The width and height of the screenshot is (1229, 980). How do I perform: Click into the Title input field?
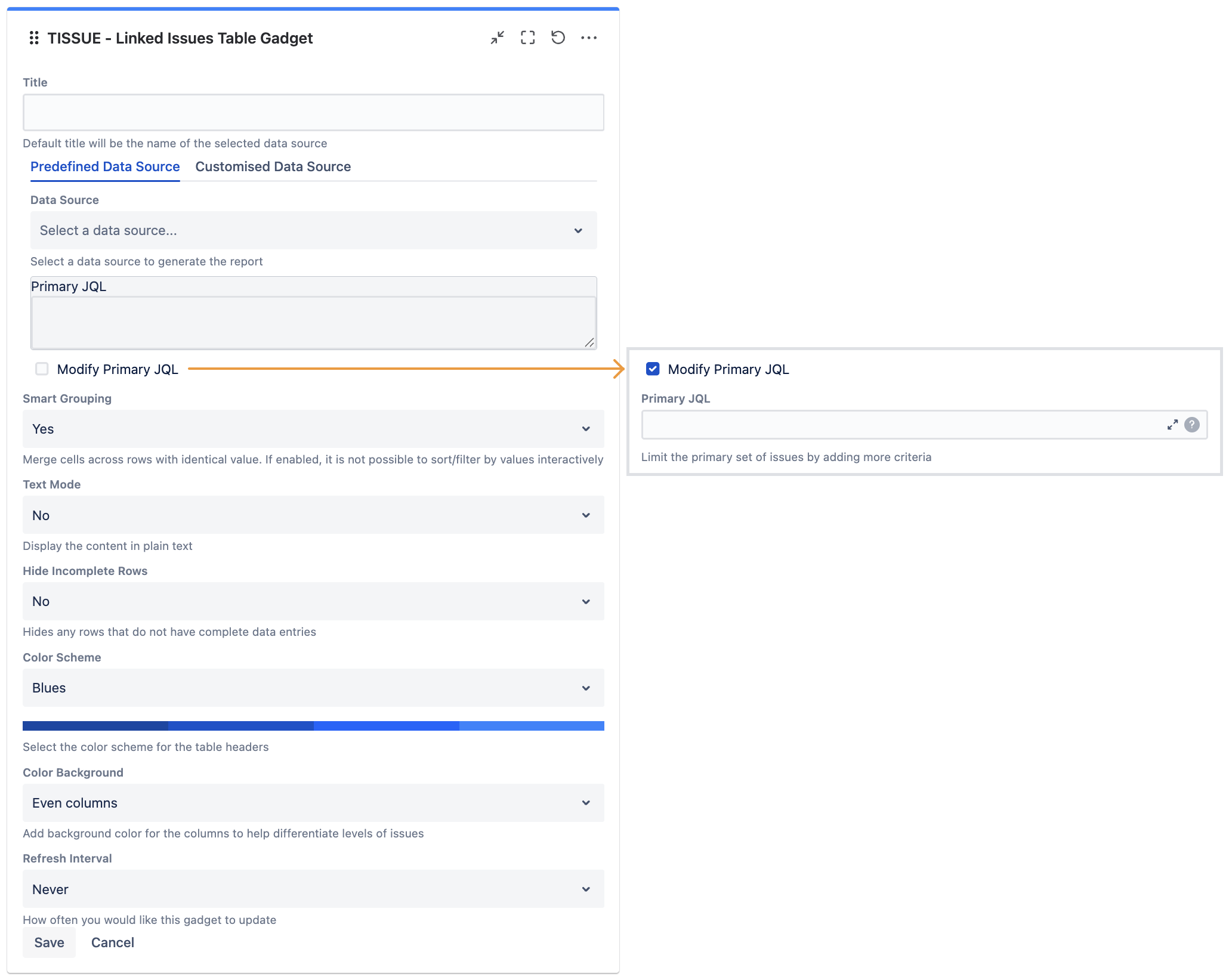(x=313, y=113)
